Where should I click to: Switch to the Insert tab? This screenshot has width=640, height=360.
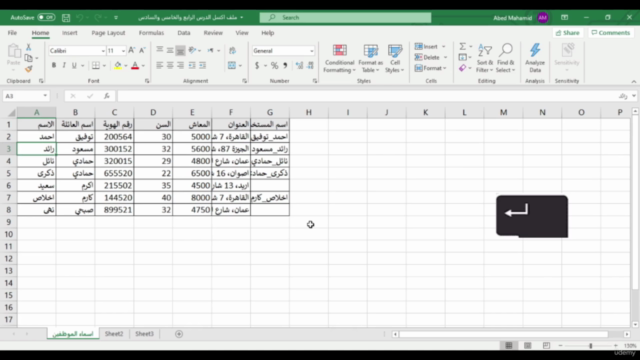pos(70,33)
